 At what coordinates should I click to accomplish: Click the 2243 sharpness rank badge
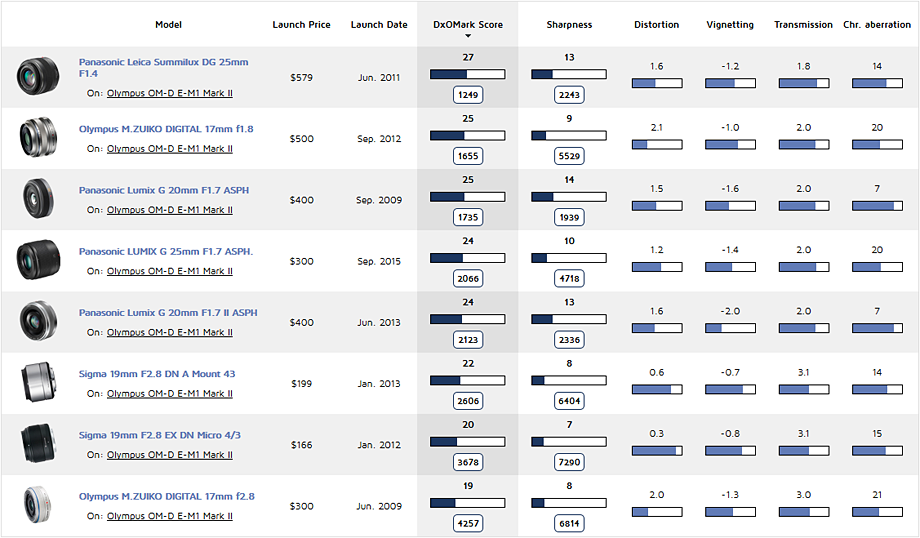point(569,94)
